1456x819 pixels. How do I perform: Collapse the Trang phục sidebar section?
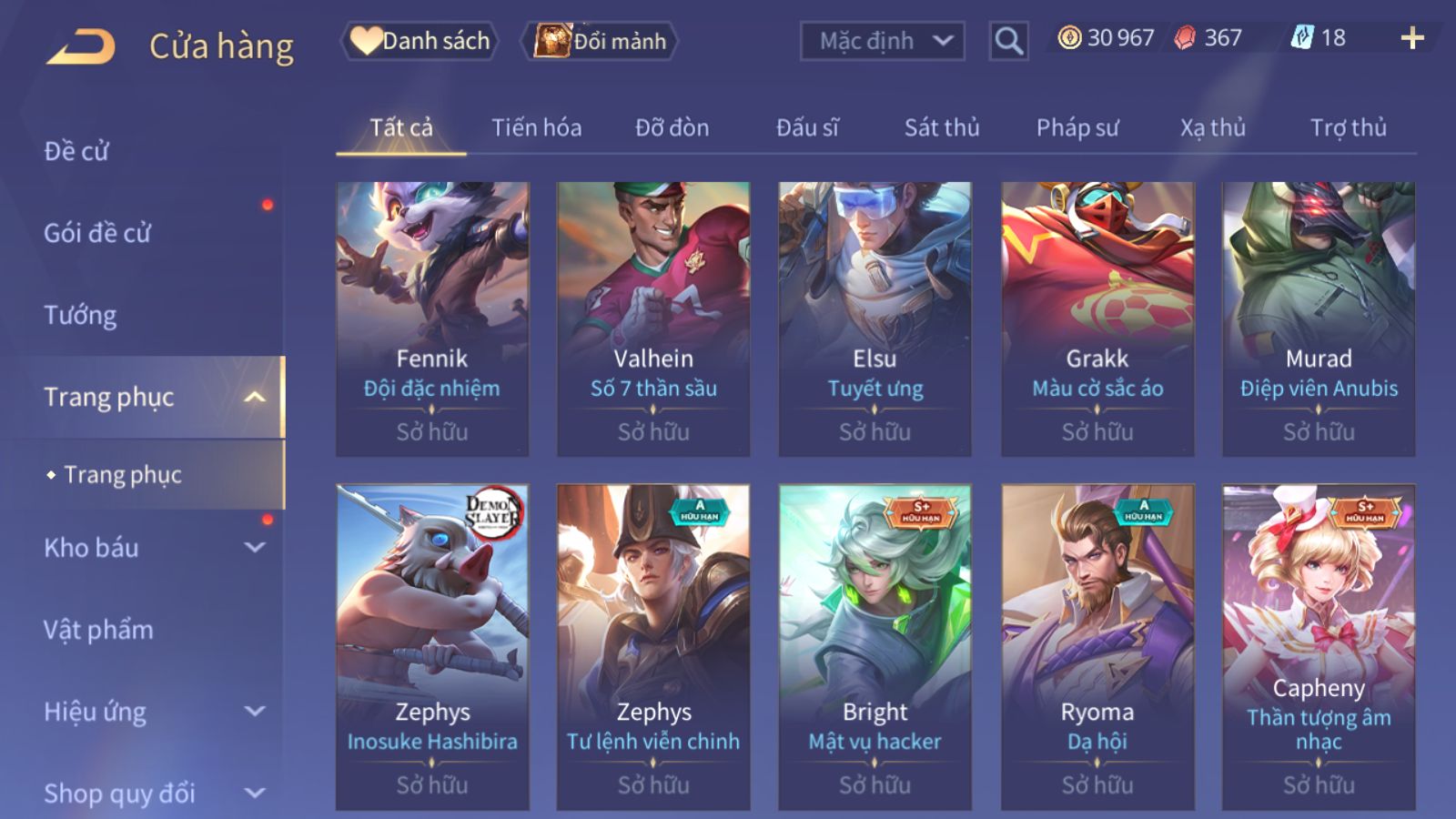coord(255,397)
